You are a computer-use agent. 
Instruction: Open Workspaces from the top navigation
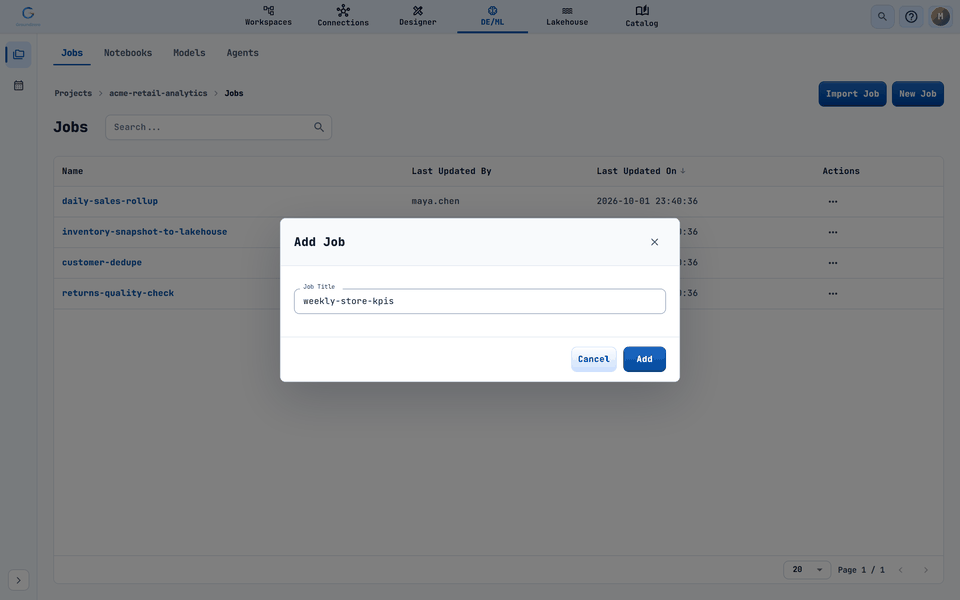[268, 16]
